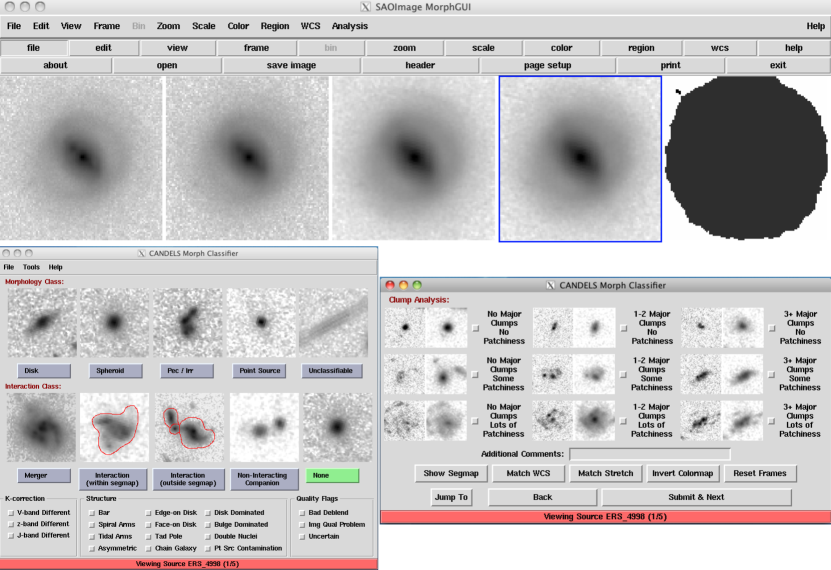Expand the Tools menu in Morph Classifier
The height and width of the screenshot is (570, 831).
31,267
